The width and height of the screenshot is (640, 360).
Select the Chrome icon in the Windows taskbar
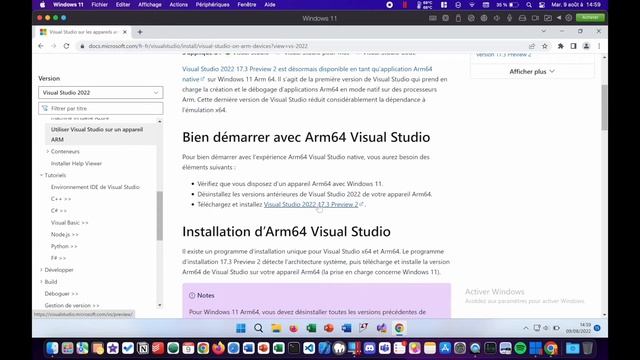(x=399, y=328)
